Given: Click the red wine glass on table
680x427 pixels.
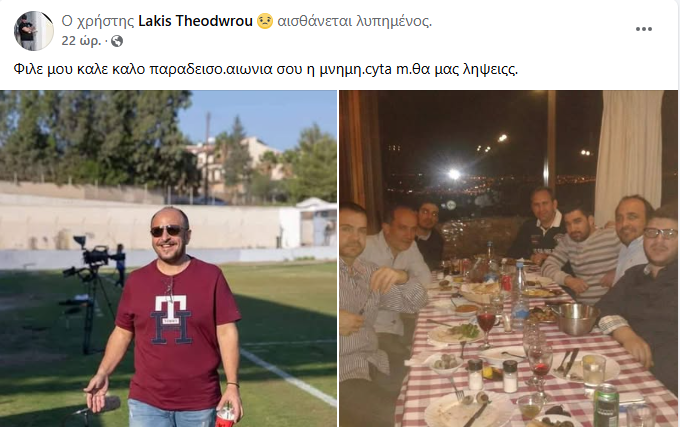Looking at the screenshot, I should 486,326.
